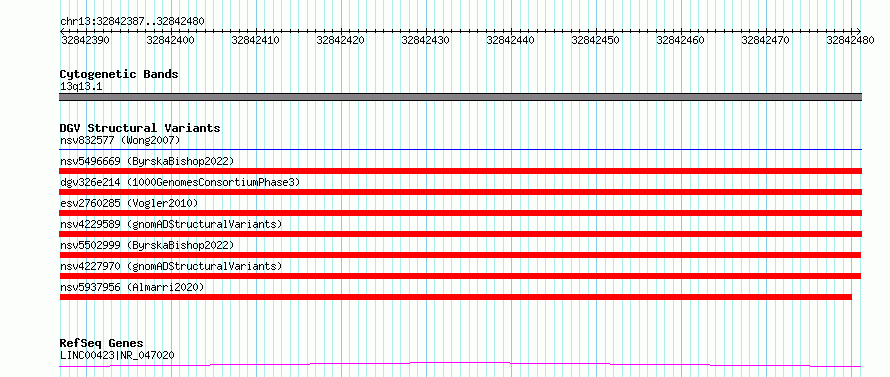Open variant nsv5502999 (ByrskaBishop2022) label
The image size is (890, 377).
click(x=147, y=245)
